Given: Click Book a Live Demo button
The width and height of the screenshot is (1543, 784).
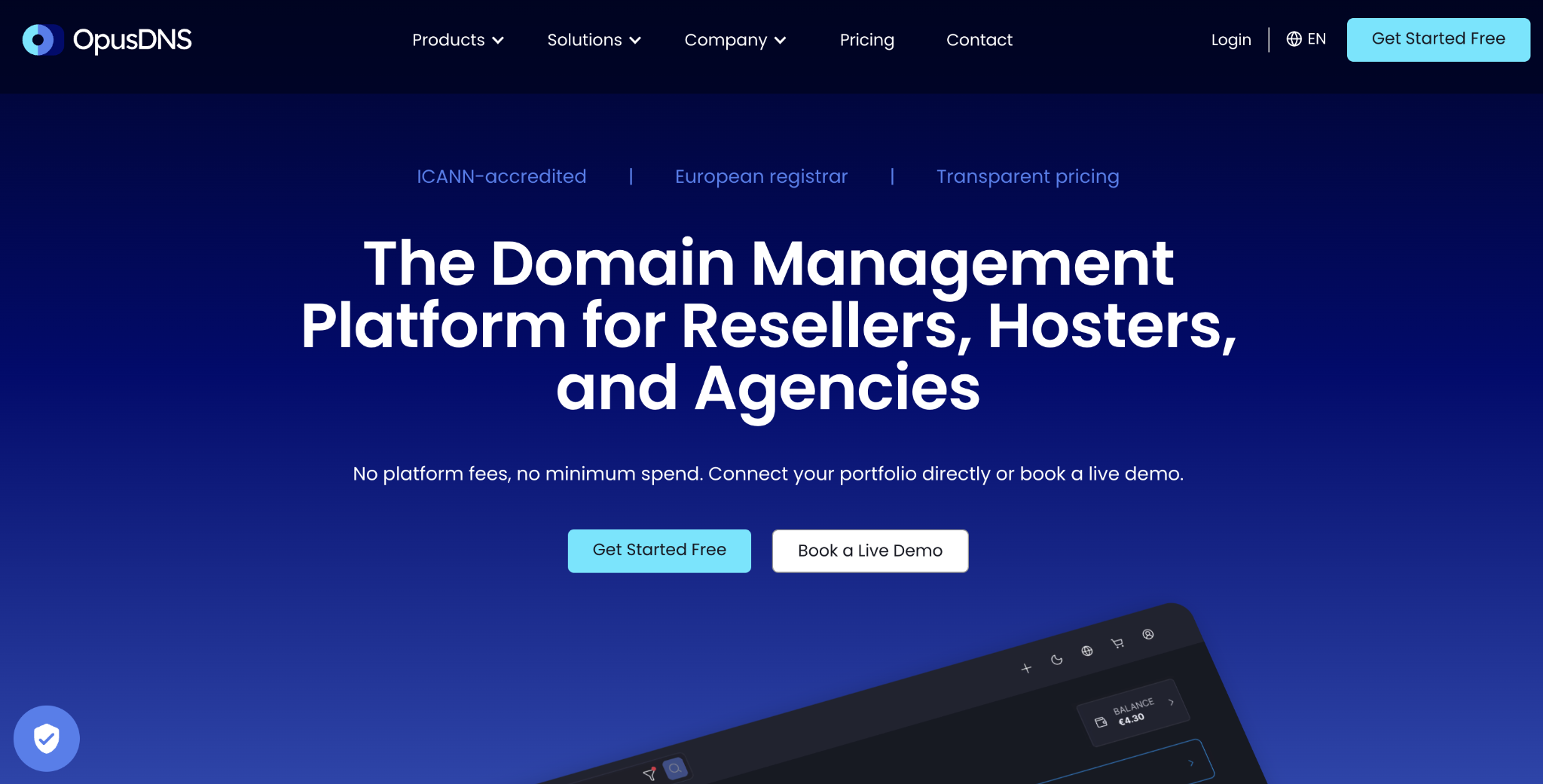Looking at the screenshot, I should pyautogui.click(x=870, y=551).
